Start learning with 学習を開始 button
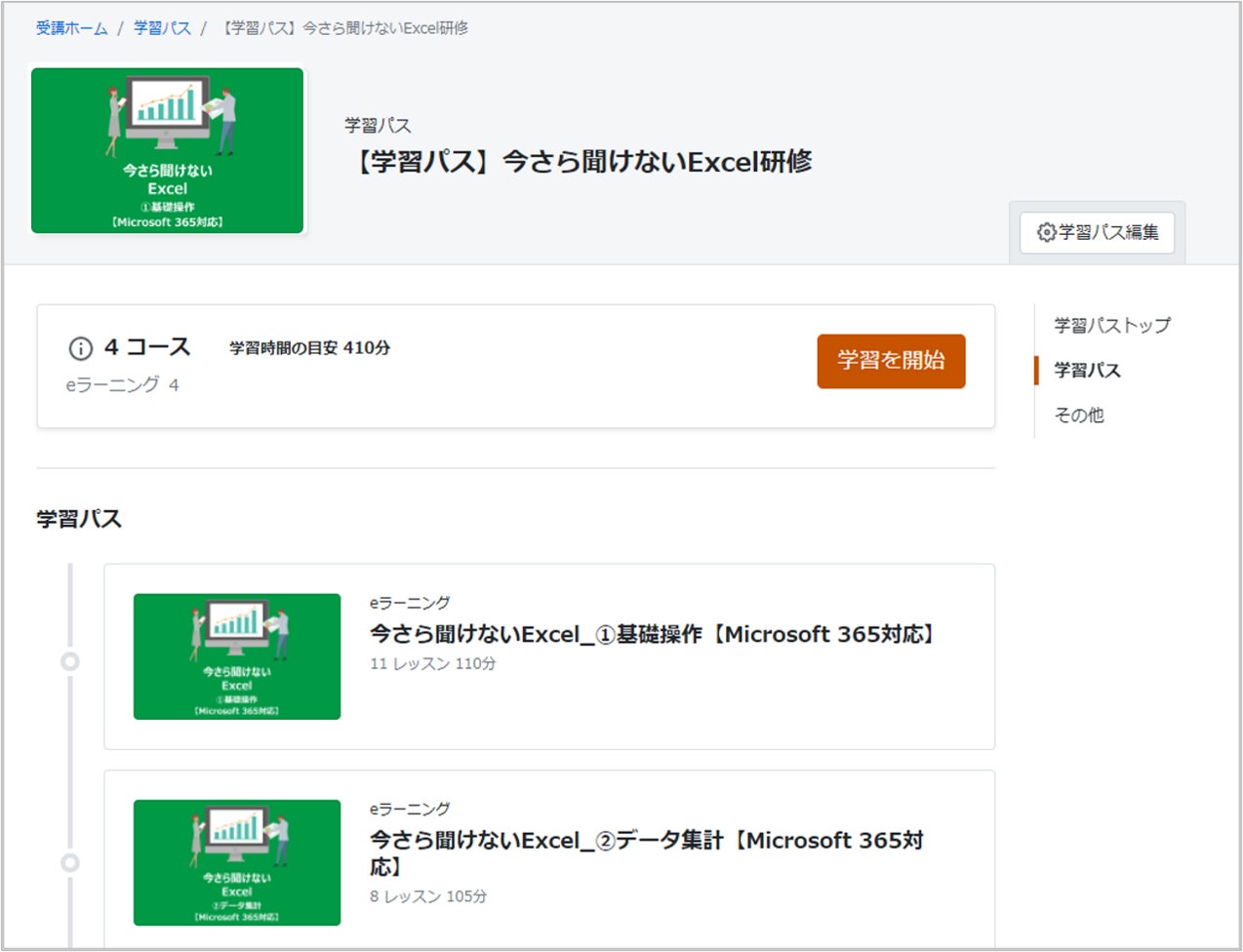This screenshot has height=952, width=1243. 891,361
